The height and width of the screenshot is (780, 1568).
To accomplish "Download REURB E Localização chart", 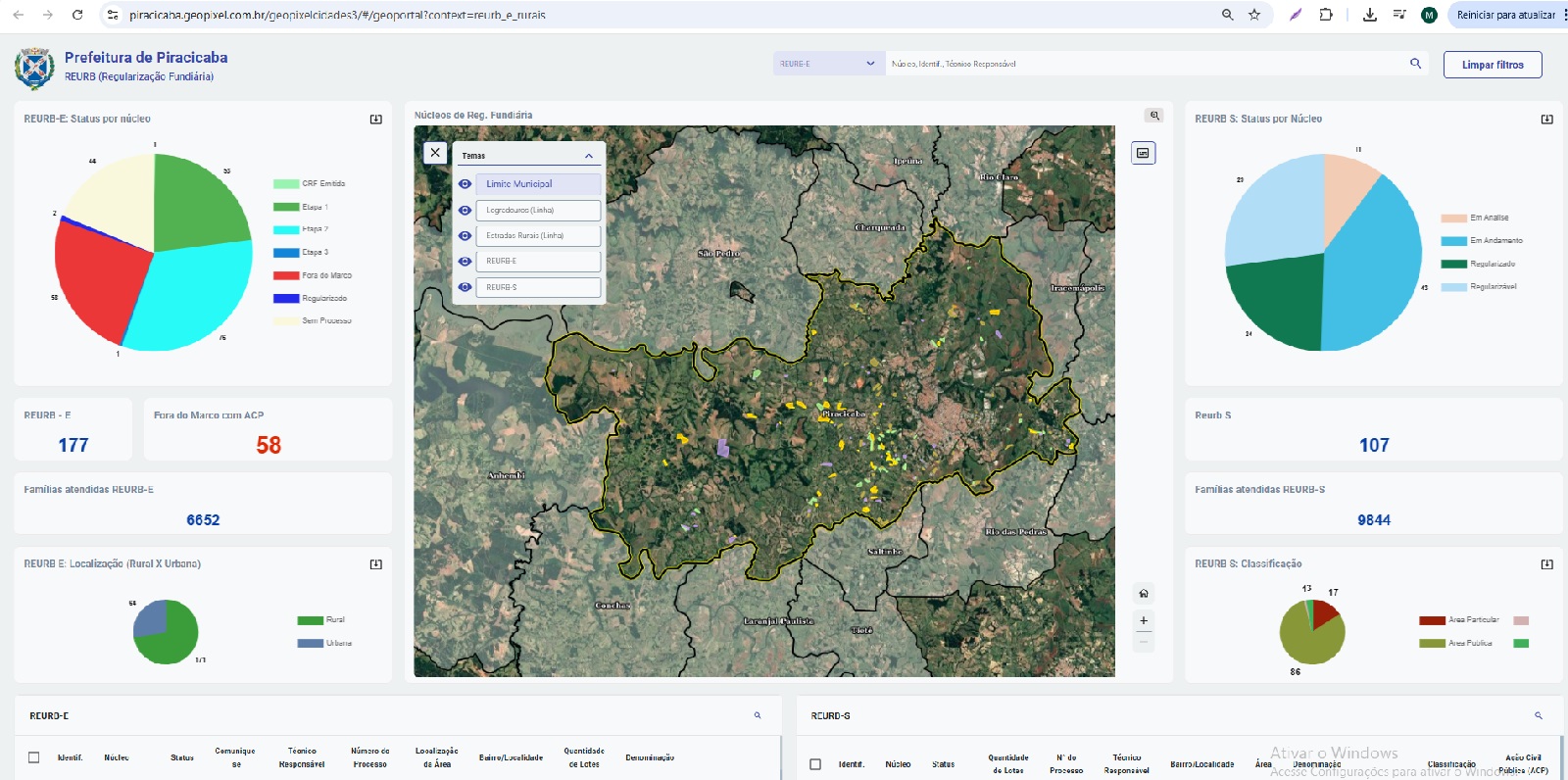I will coord(375,564).
